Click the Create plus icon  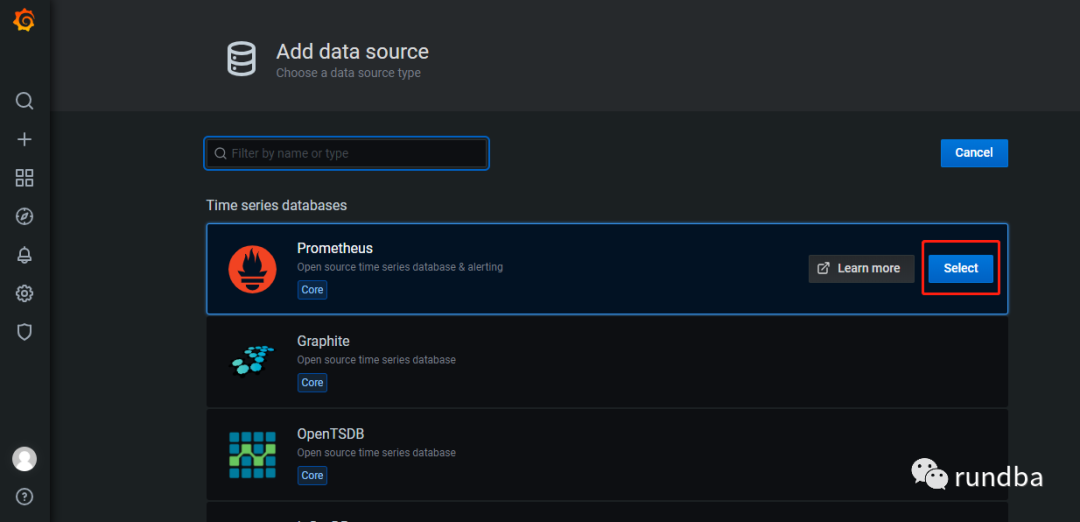(25, 140)
